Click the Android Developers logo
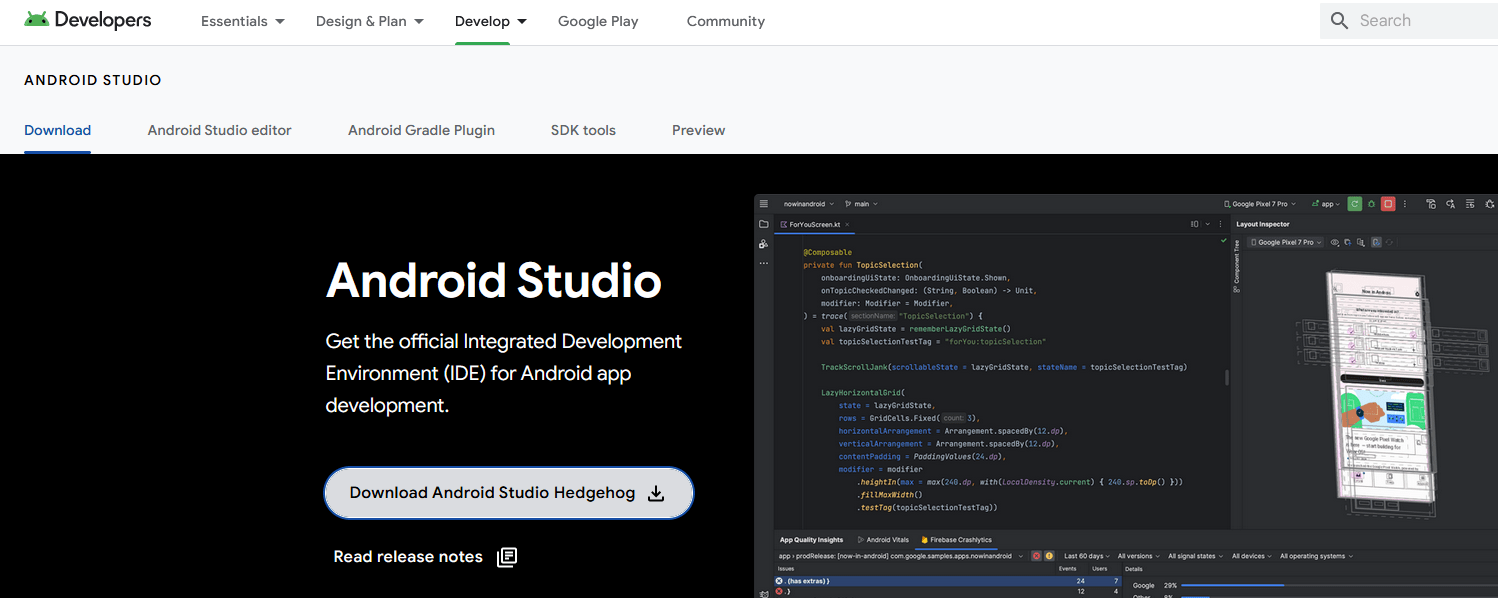 [x=88, y=20]
